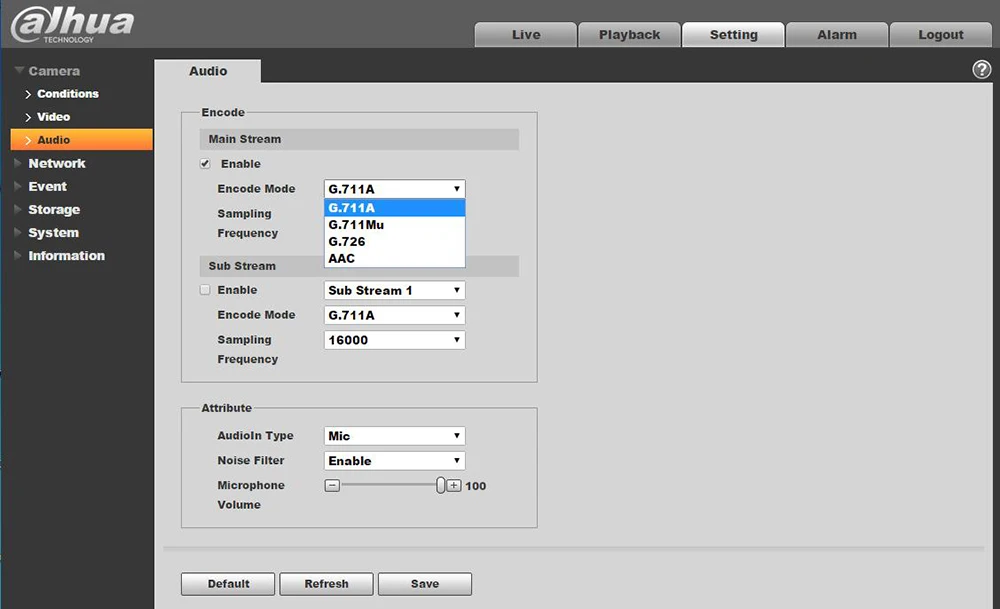The width and height of the screenshot is (1000, 609).
Task: Check the Sub Stream Enable checkbox
Action: point(205,290)
